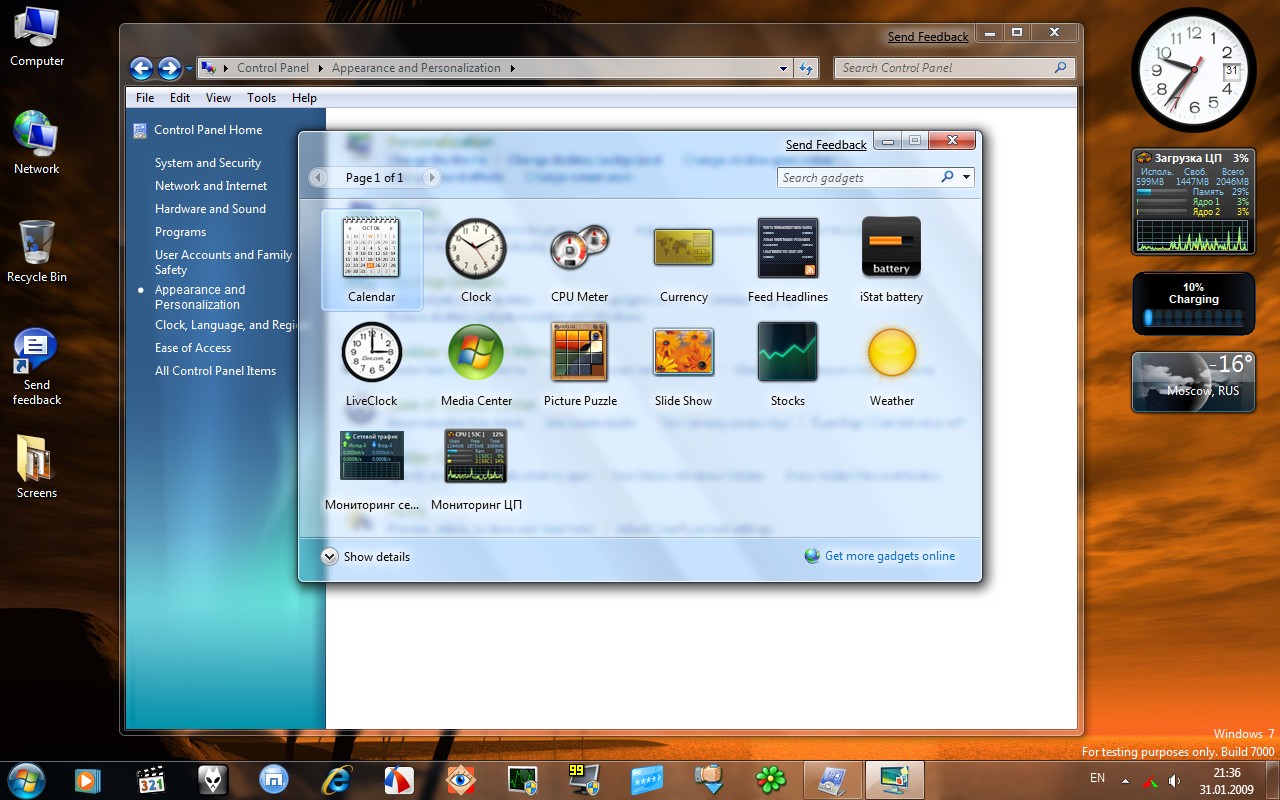Open User Accounts and Family Safety
Image resolution: width=1280 pixels, height=800 pixels.
coord(223,262)
